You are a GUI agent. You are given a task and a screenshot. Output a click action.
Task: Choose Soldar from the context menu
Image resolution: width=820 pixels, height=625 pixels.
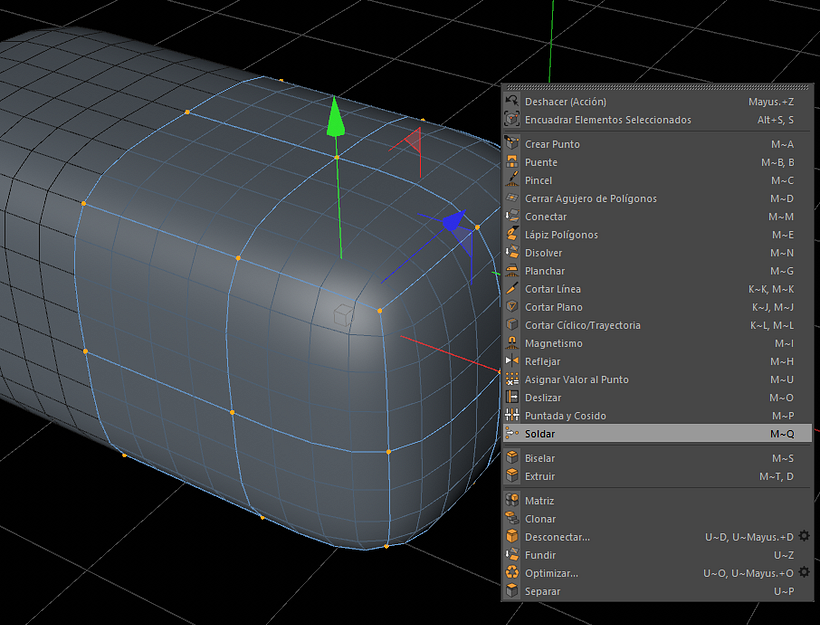point(657,434)
